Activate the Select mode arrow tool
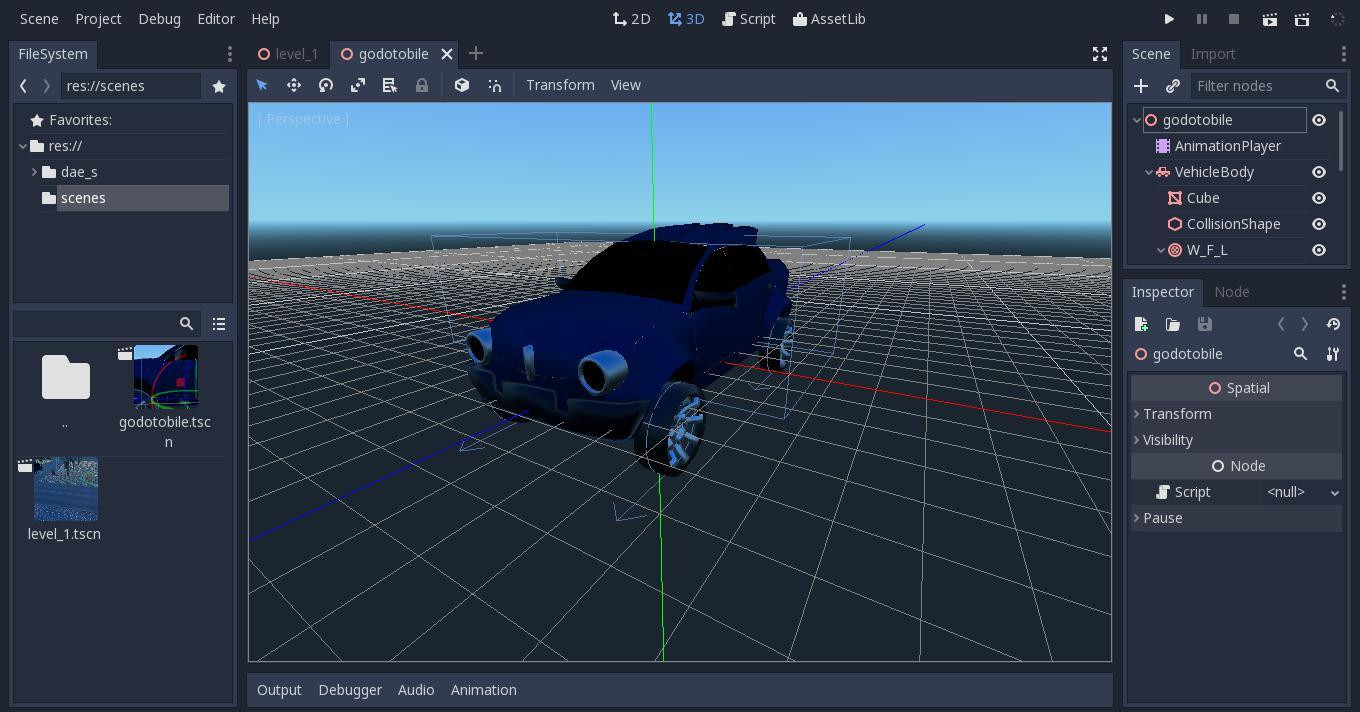 click(x=262, y=85)
